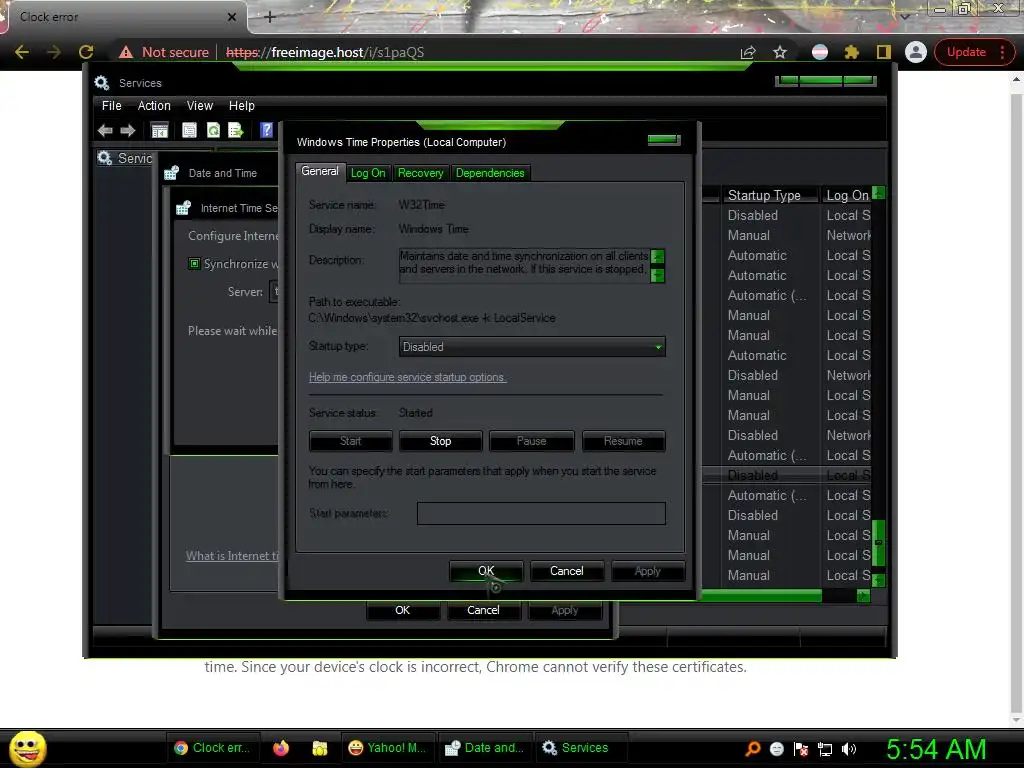Select the General tab

click(320, 171)
